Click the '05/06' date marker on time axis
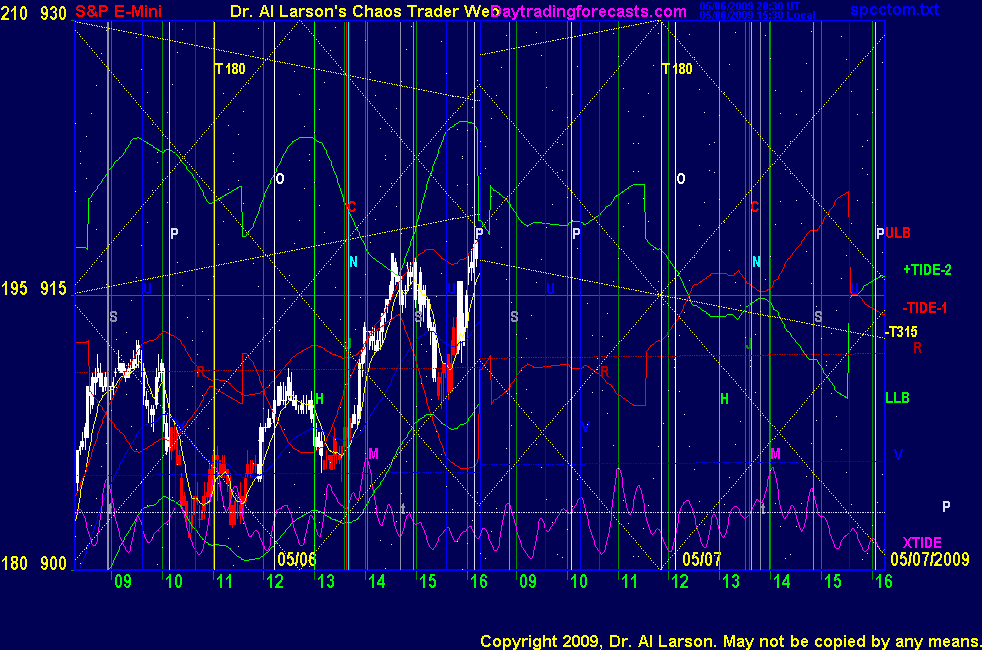Screen dimensions: 982x650 tap(296, 559)
